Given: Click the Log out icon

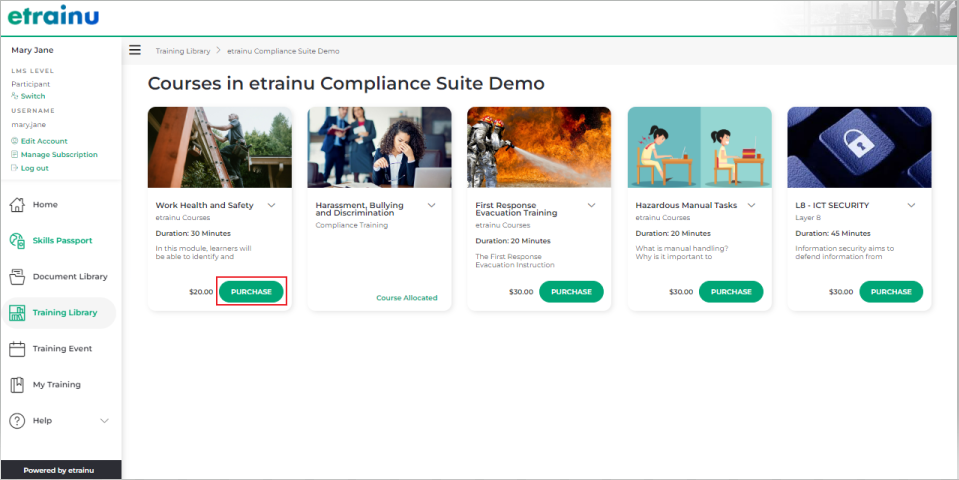Looking at the screenshot, I should click(15, 168).
